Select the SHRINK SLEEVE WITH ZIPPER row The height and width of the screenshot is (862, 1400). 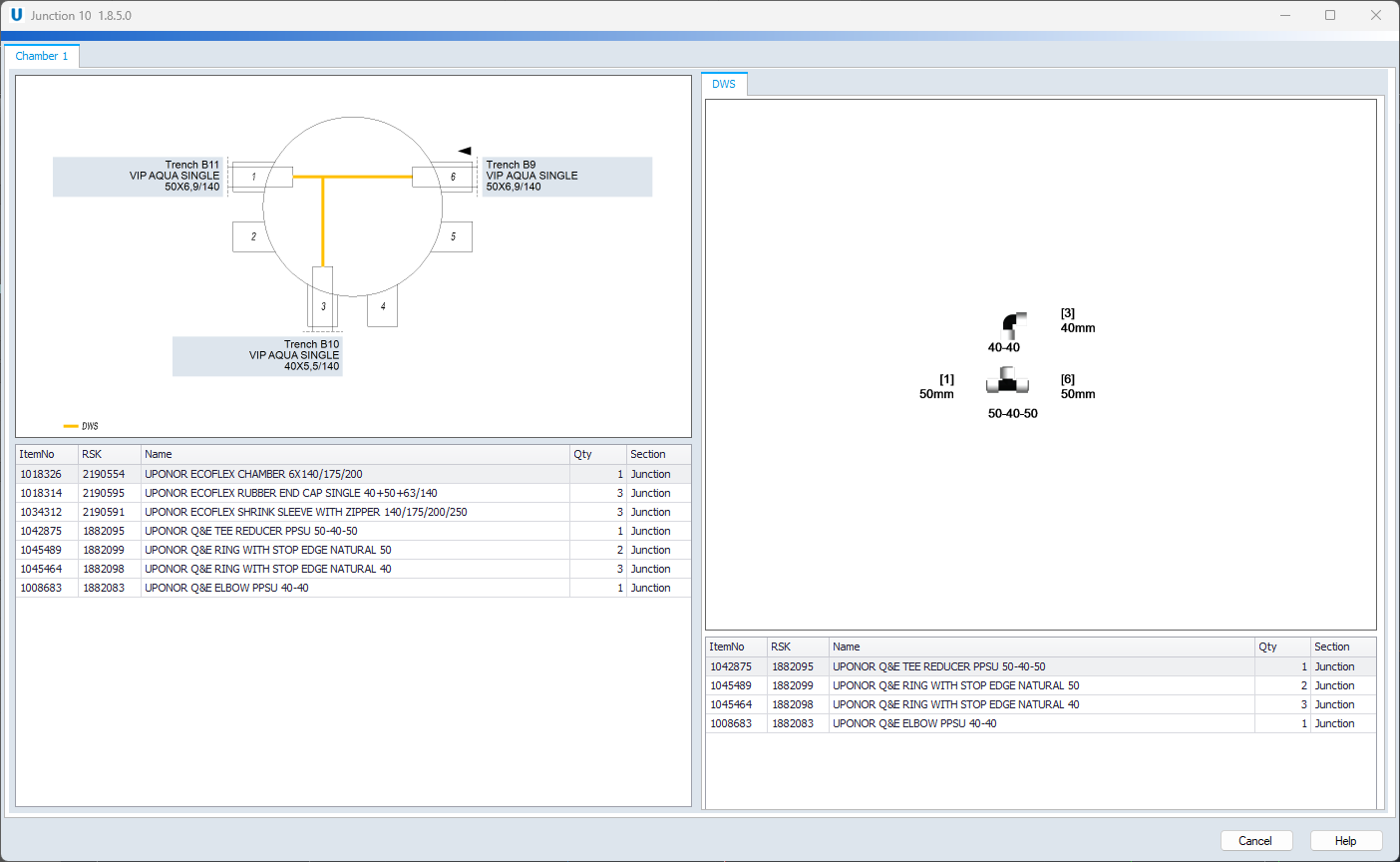point(353,512)
